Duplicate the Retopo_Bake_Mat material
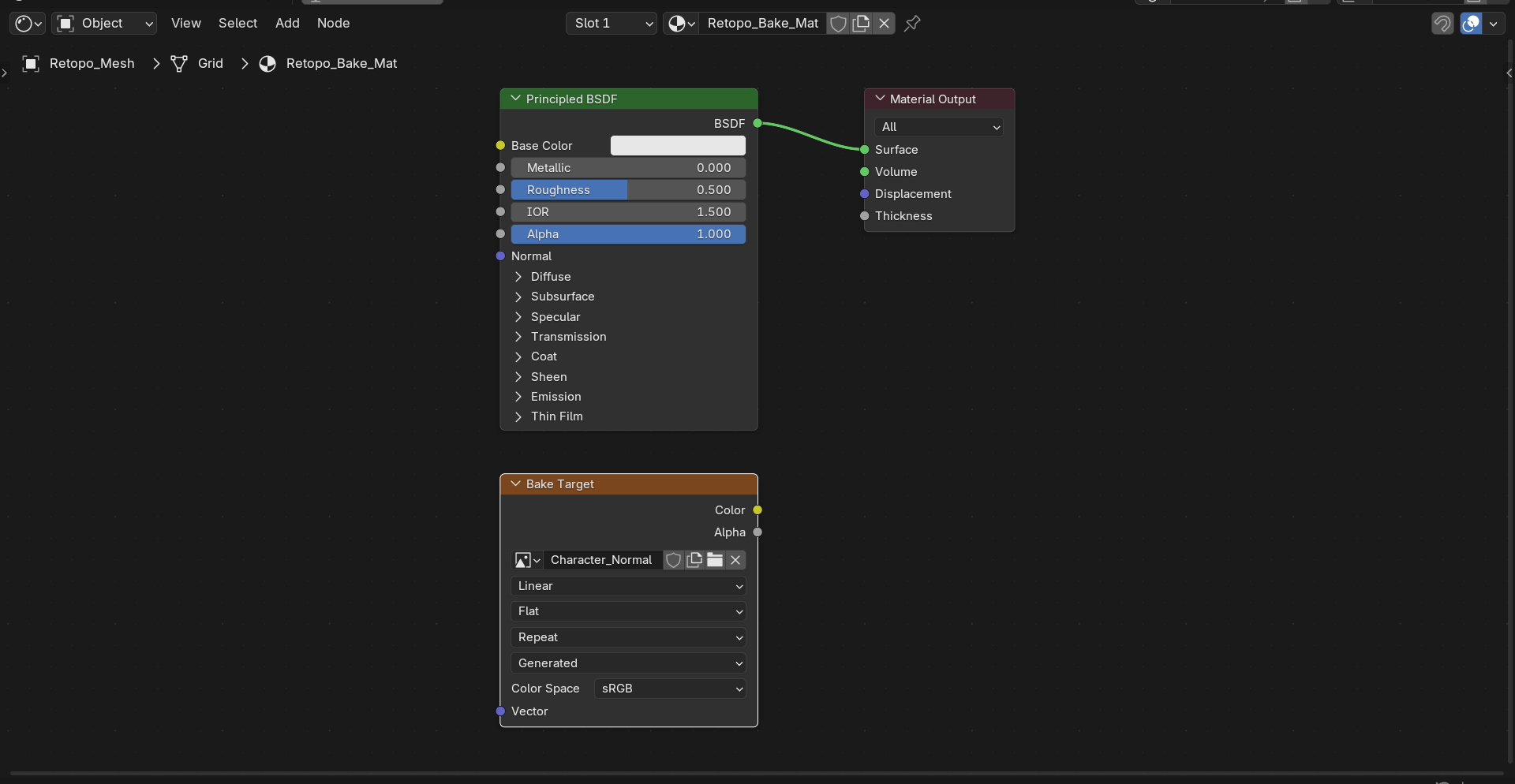 [x=862, y=24]
